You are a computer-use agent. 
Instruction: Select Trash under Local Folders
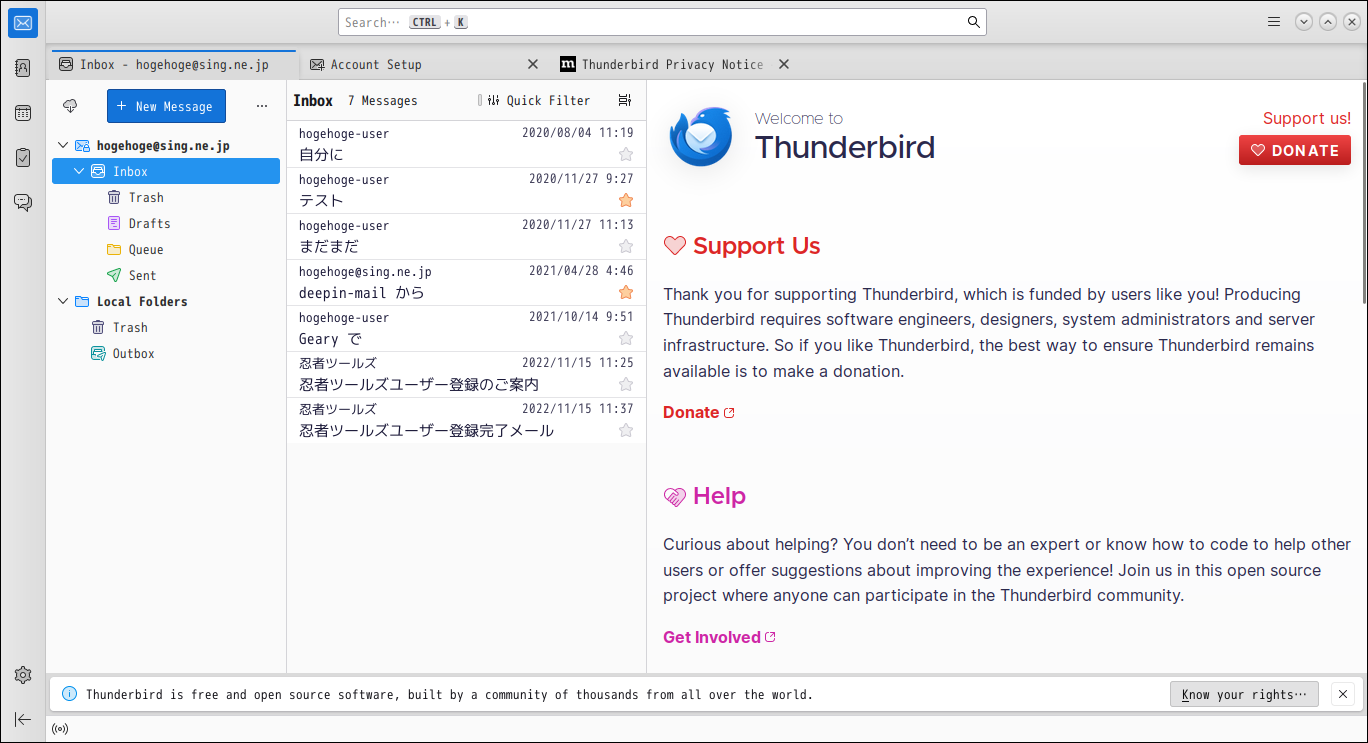(x=166, y=328)
